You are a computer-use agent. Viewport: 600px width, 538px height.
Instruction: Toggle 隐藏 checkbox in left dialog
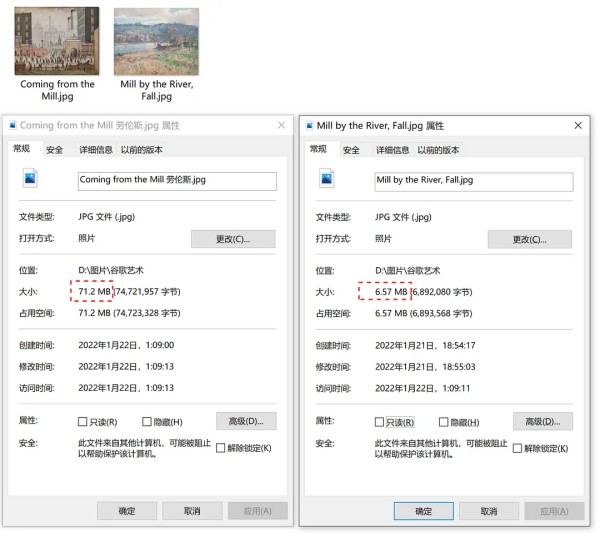coord(147,422)
